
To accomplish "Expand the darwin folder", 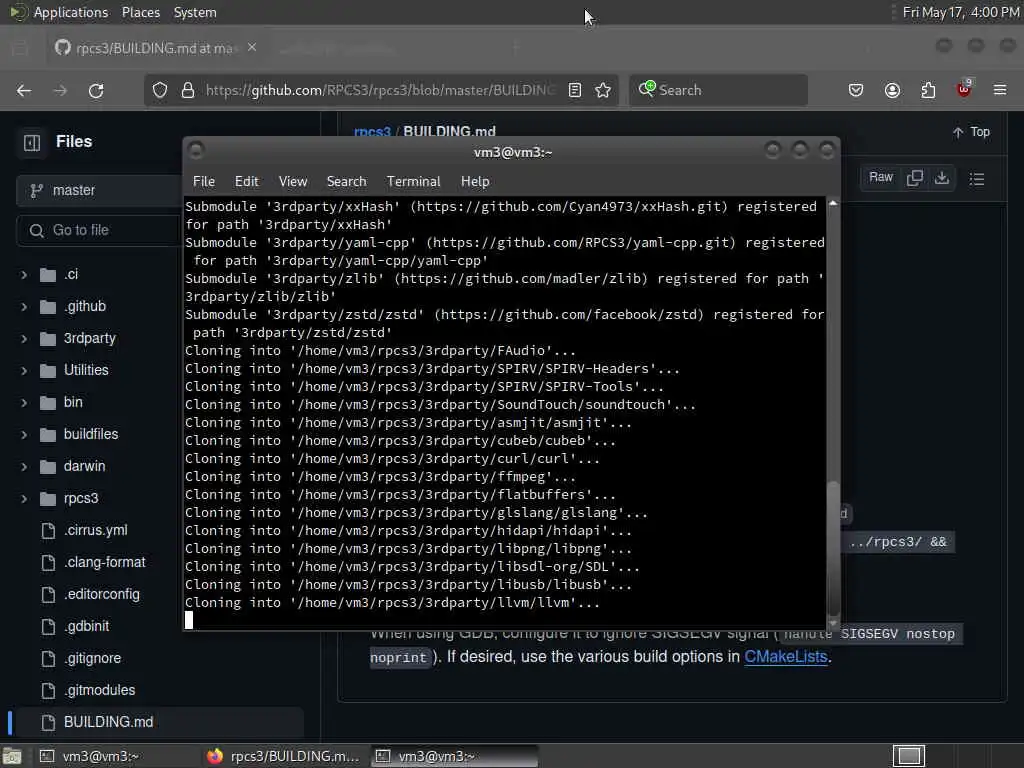I will click(x=24, y=467).
